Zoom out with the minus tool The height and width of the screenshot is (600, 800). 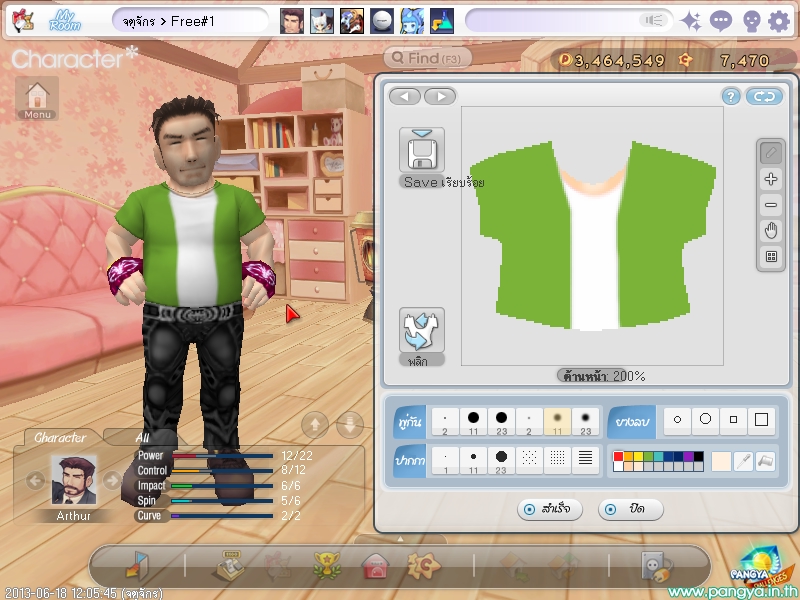tap(770, 205)
